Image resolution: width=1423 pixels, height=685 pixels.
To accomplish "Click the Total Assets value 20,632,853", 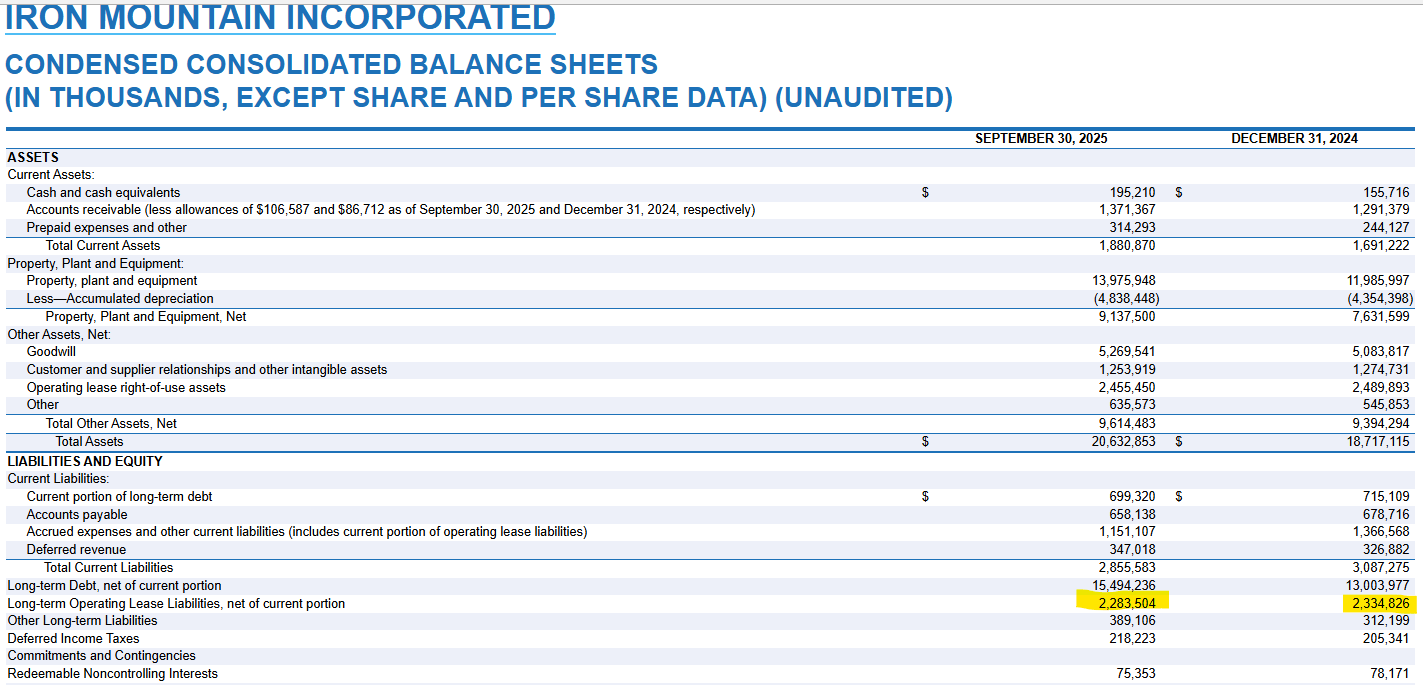I will click(x=1123, y=441).
